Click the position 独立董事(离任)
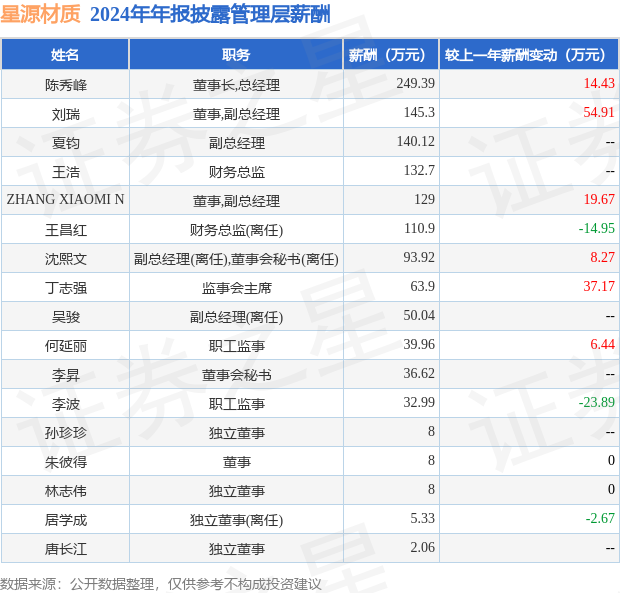This screenshot has height=593, width=620. (236, 520)
